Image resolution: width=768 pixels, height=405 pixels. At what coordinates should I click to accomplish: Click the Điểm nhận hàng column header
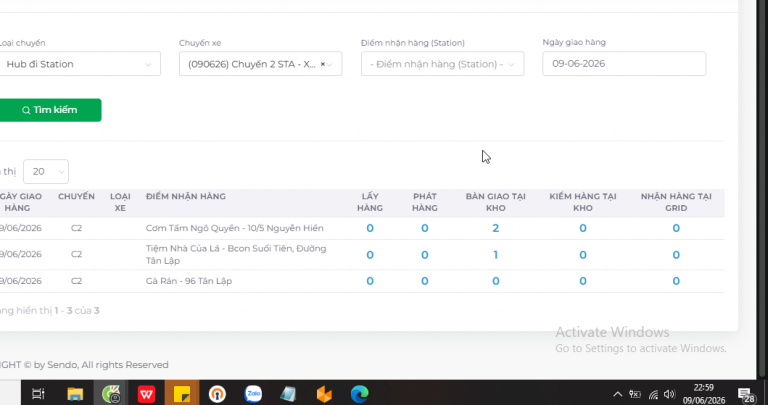pos(186,196)
